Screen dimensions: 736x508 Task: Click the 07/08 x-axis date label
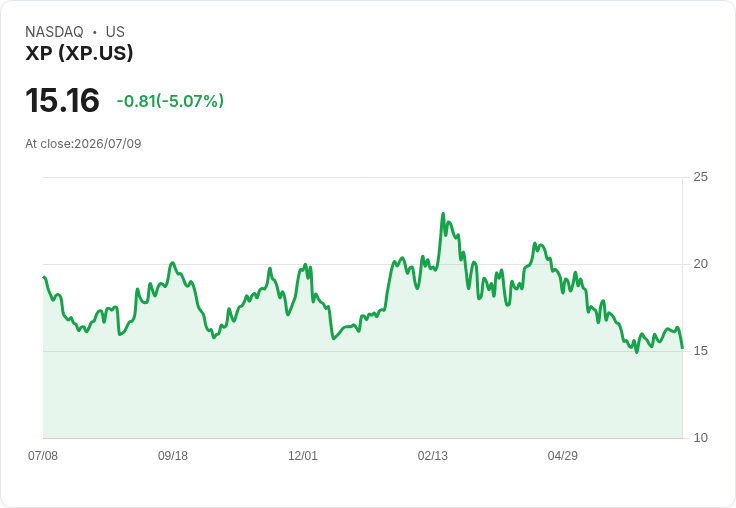(x=43, y=455)
